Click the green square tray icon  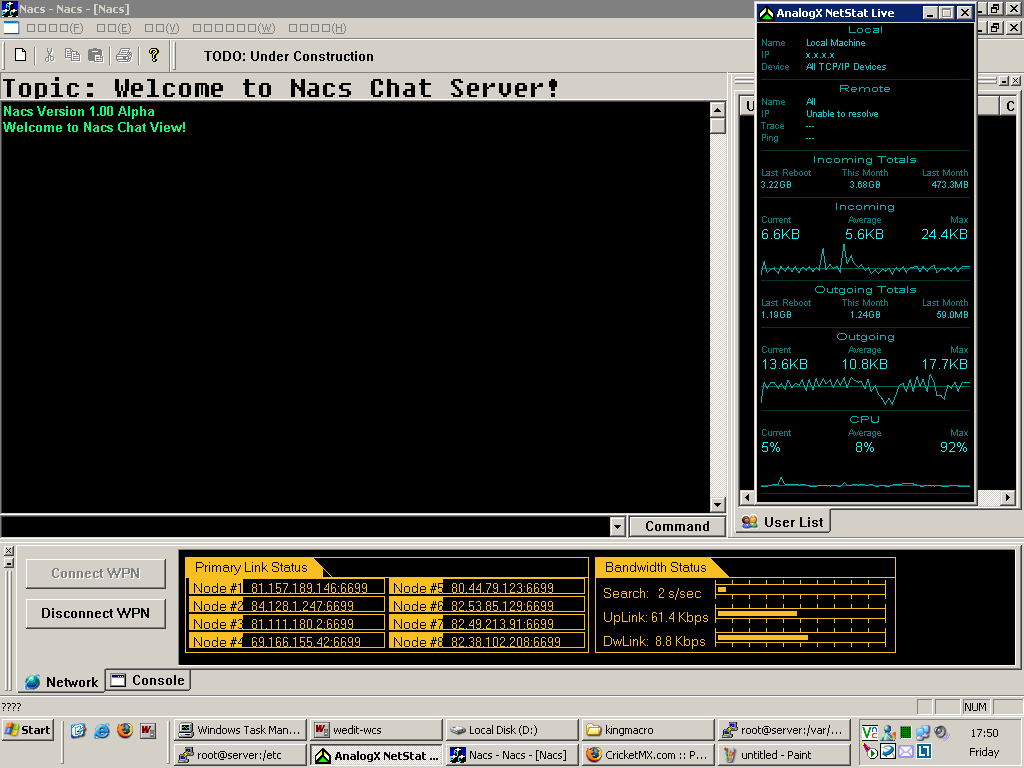tap(906, 732)
